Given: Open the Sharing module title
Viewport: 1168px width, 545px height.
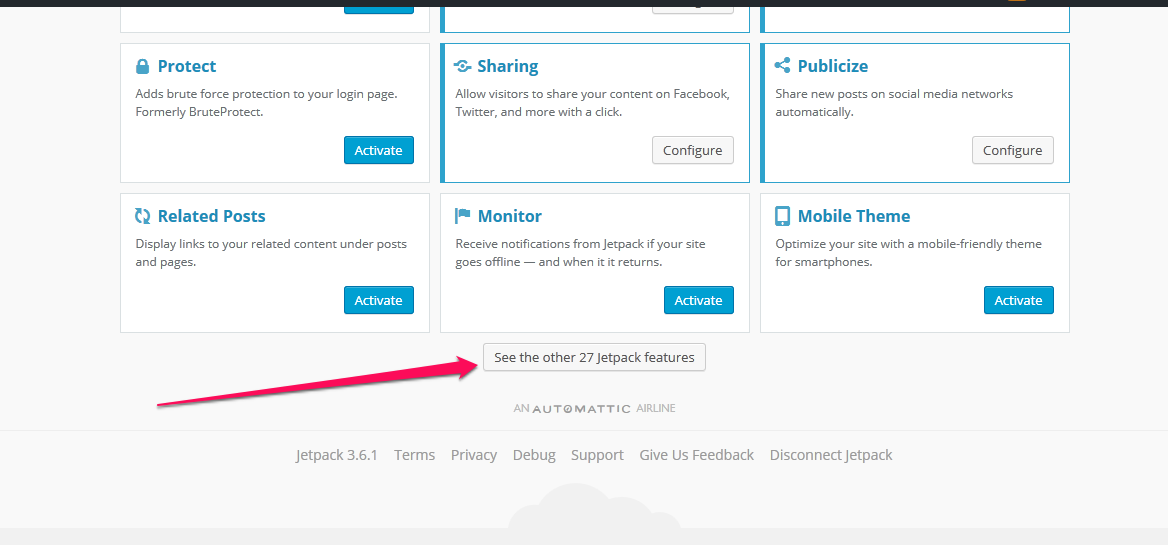Looking at the screenshot, I should coord(508,66).
